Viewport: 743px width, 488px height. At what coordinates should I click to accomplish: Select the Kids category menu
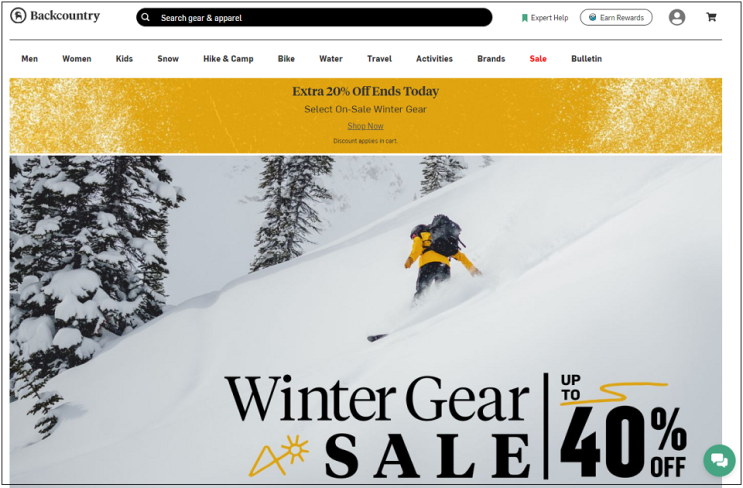(124, 59)
